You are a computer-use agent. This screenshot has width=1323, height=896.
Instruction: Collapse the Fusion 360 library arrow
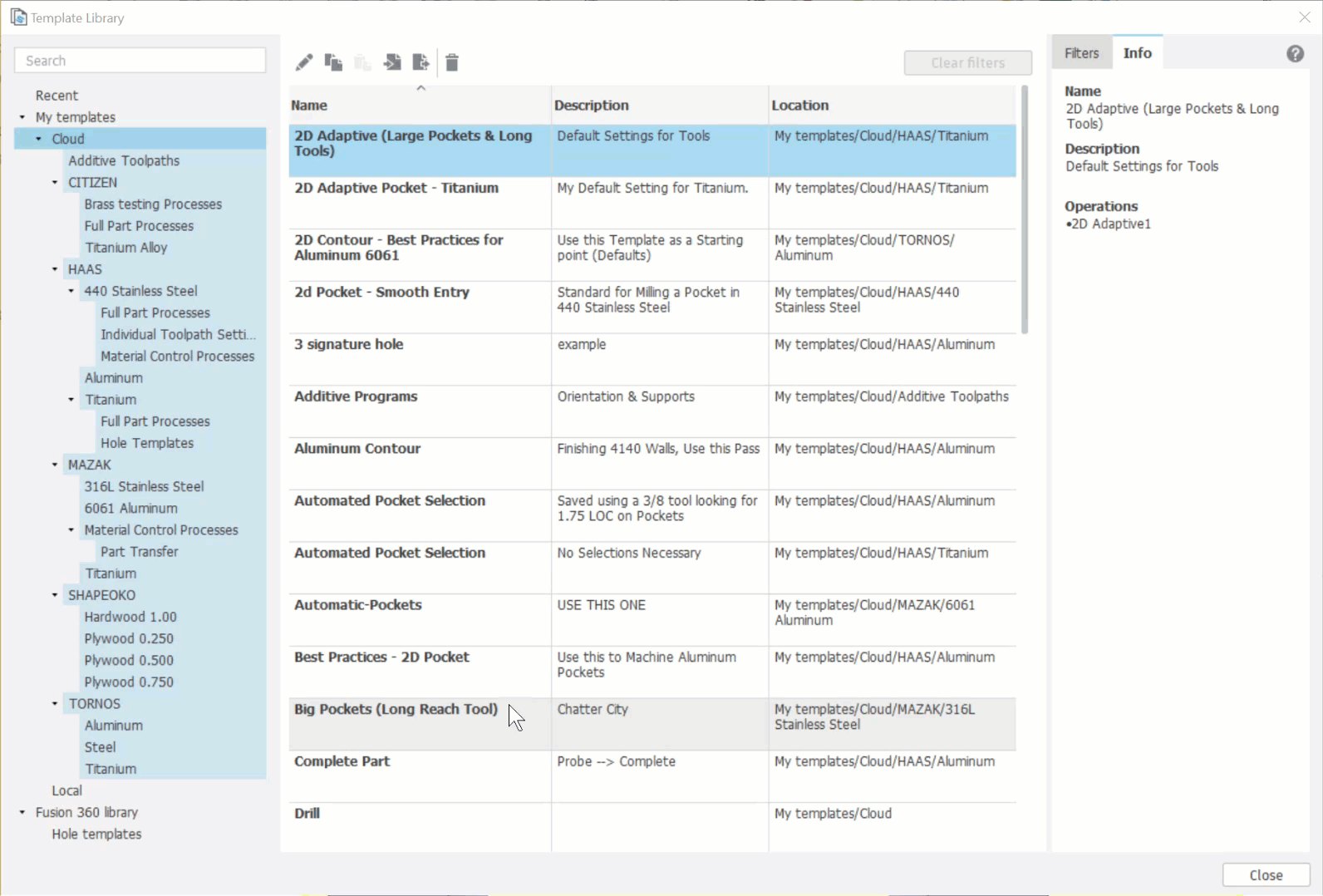22,812
